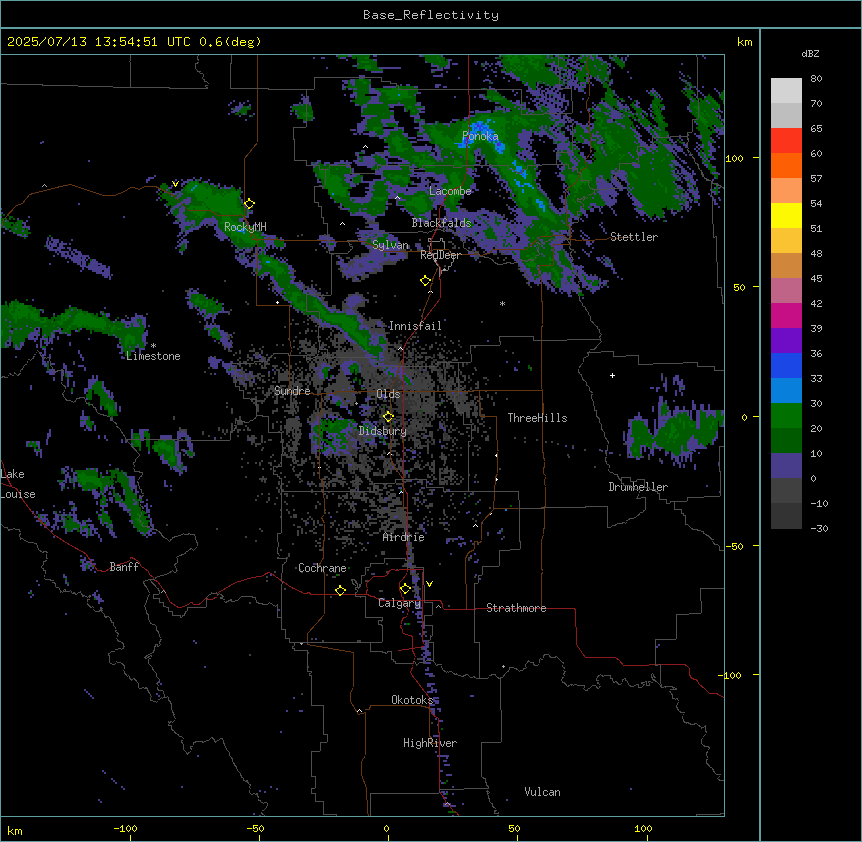This screenshot has width=862, height=842.
Task: Select the RockyMH label
Action: (245, 227)
